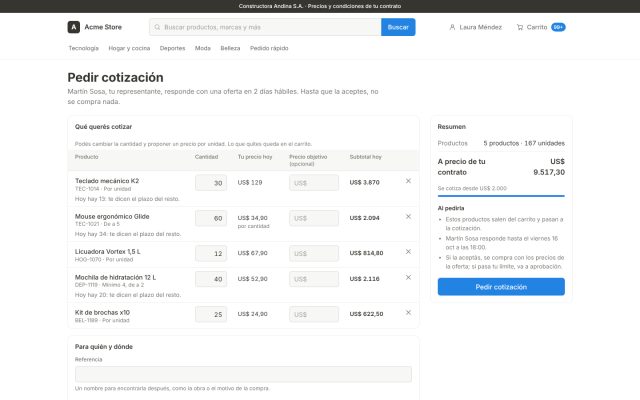This screenshot has height=400, width=640.
Task: Click 'Hoy hay 20' stock note
Action: coord(128,295)
